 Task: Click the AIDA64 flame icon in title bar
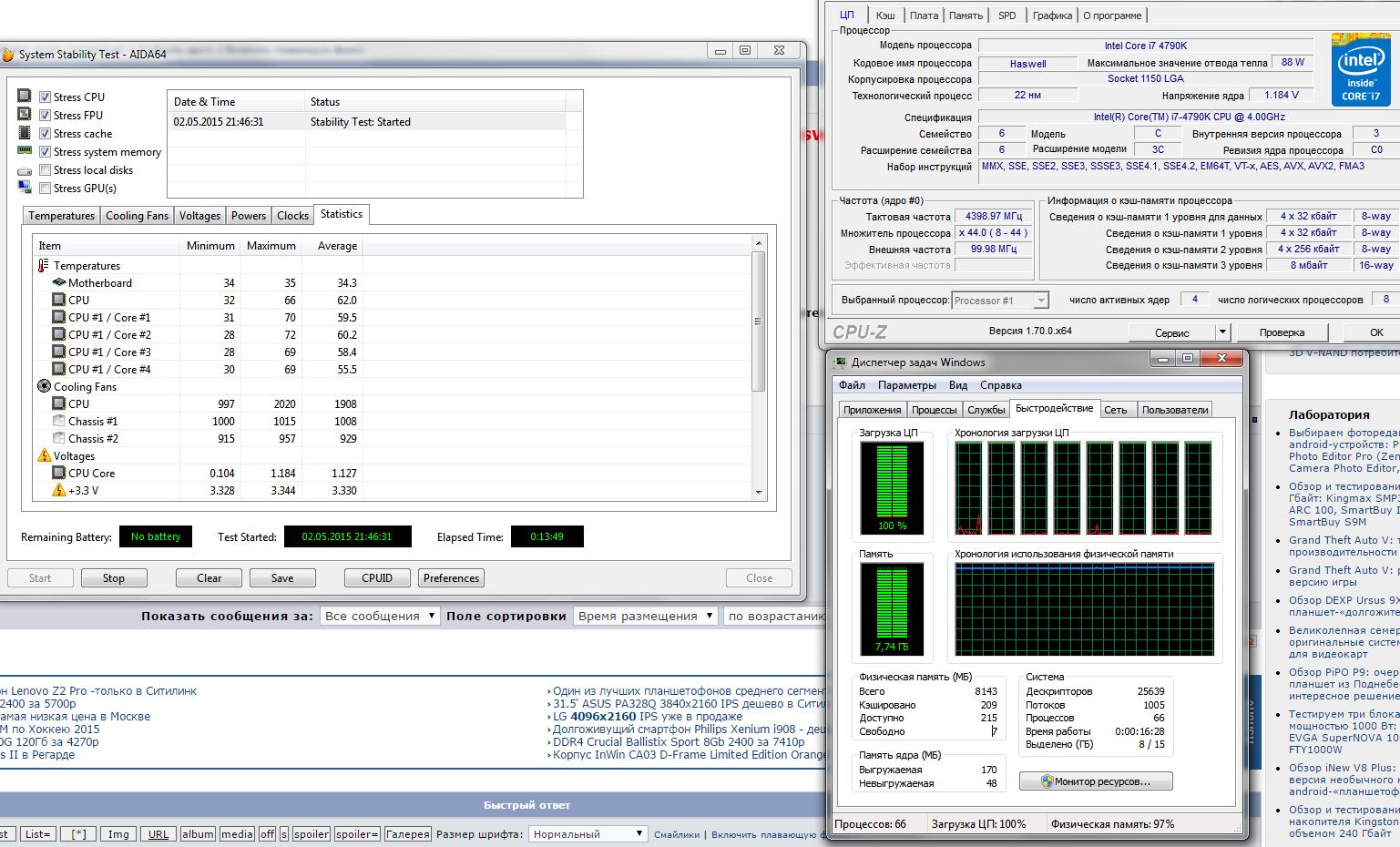7,54
